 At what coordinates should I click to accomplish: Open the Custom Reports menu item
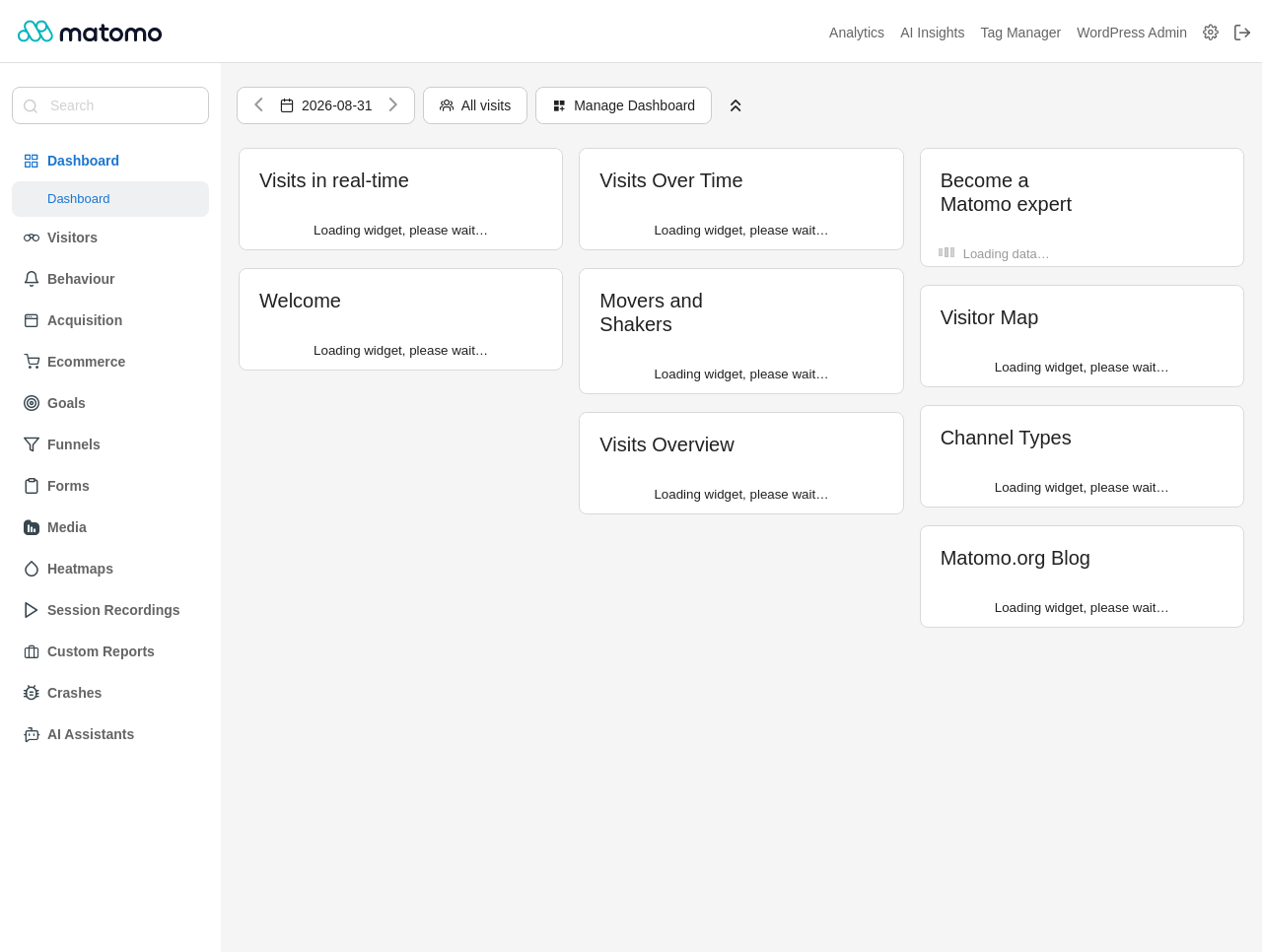(x=110, y=651)
